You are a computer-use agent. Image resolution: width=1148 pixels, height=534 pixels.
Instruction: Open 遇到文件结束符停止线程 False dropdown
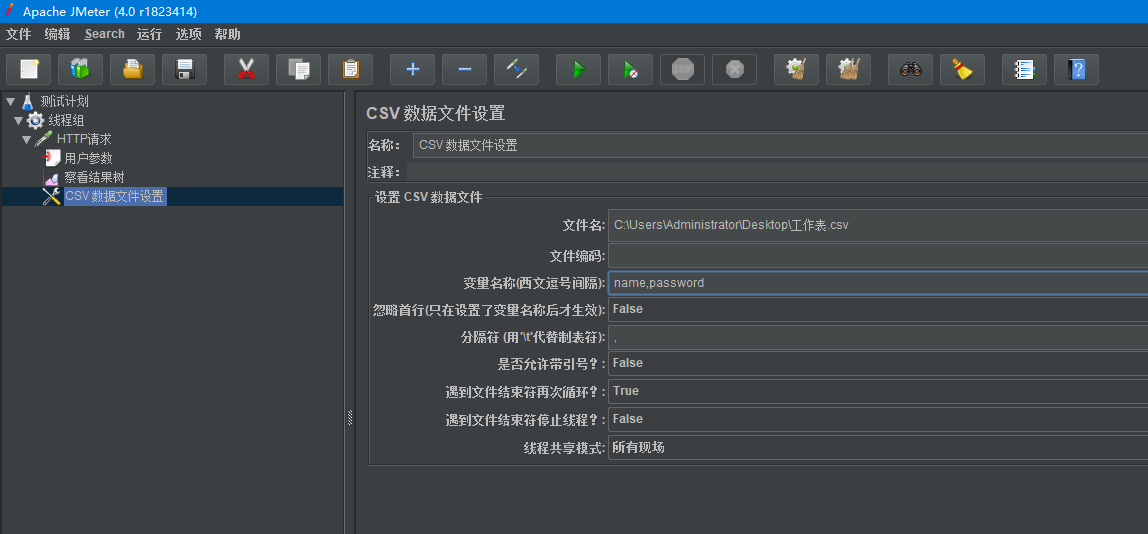pyautogui.click(x=878, y=419)
